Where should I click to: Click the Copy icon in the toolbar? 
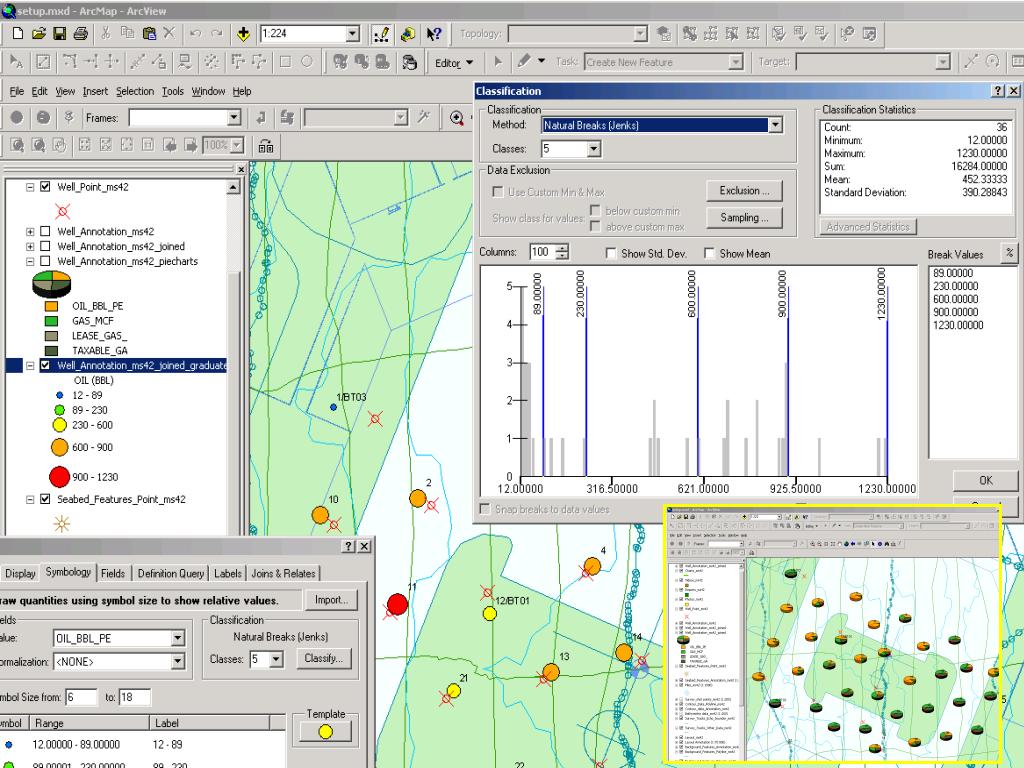(127, 33)
